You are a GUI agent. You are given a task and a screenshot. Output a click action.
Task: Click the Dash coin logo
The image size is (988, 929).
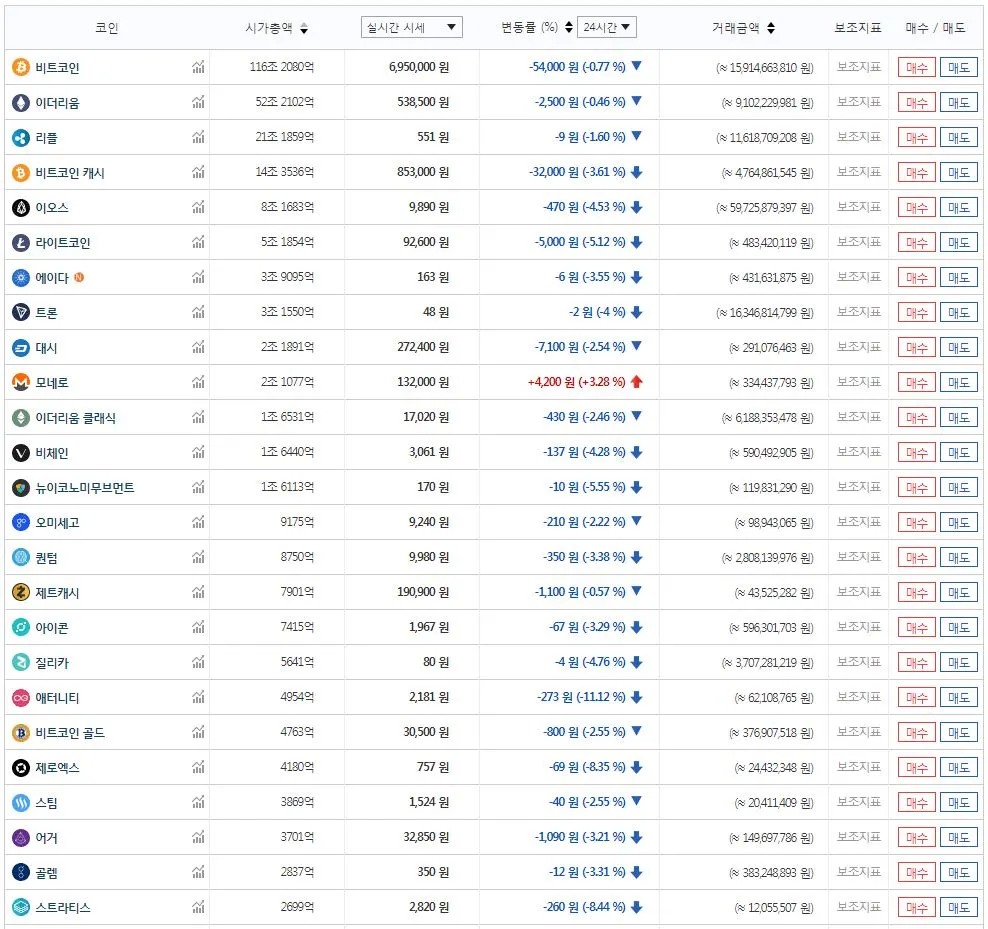pos(21,347)
